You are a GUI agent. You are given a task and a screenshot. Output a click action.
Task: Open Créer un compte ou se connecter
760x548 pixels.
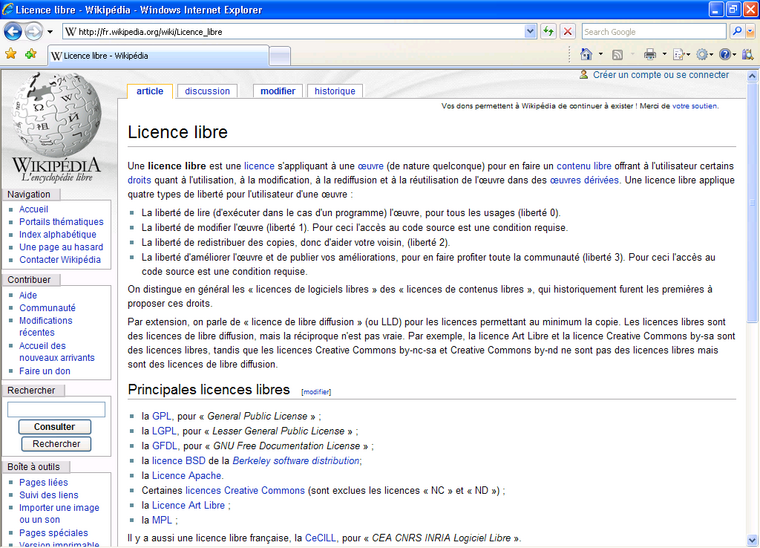click(x=661, y=75)
